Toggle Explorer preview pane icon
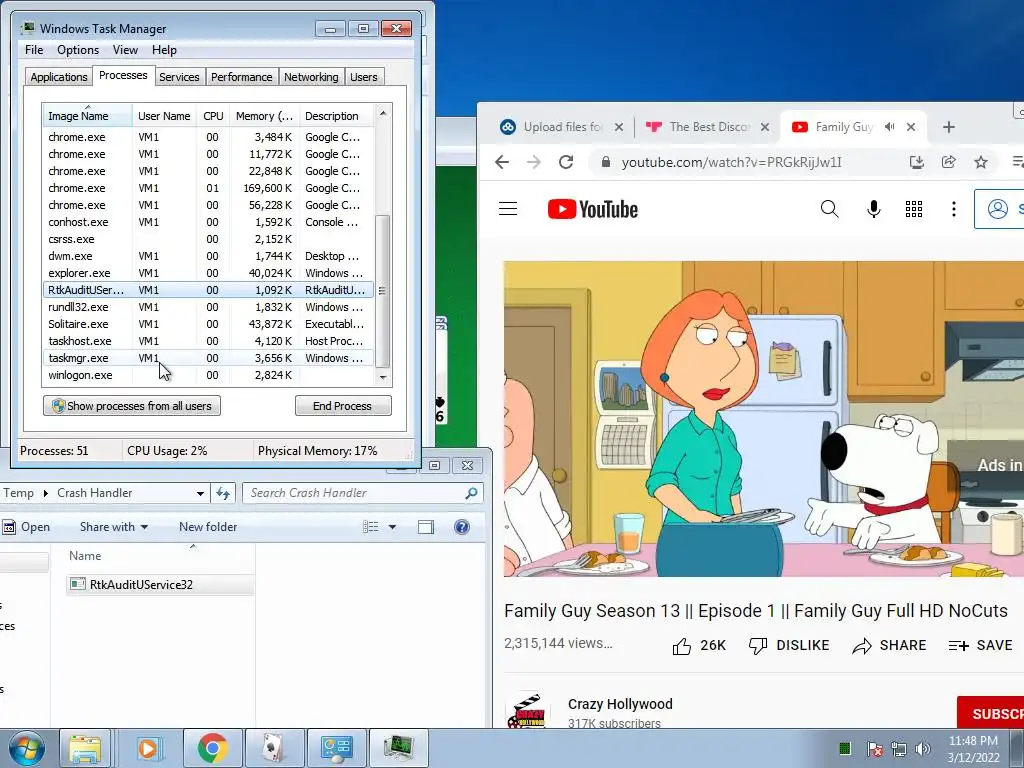1024x768 pixels. (426, 527)
